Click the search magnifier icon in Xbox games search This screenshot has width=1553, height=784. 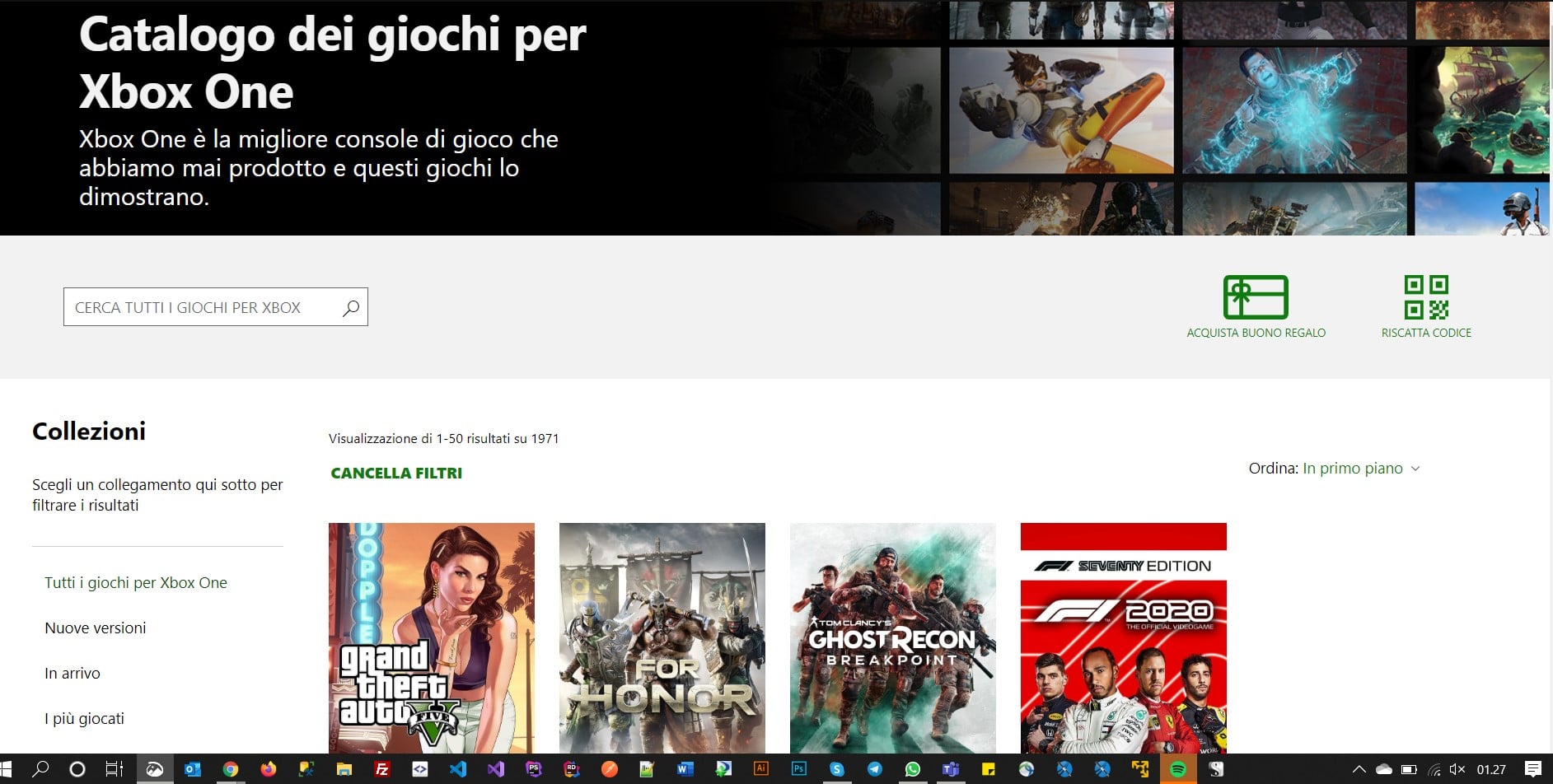tap(351, 307)
